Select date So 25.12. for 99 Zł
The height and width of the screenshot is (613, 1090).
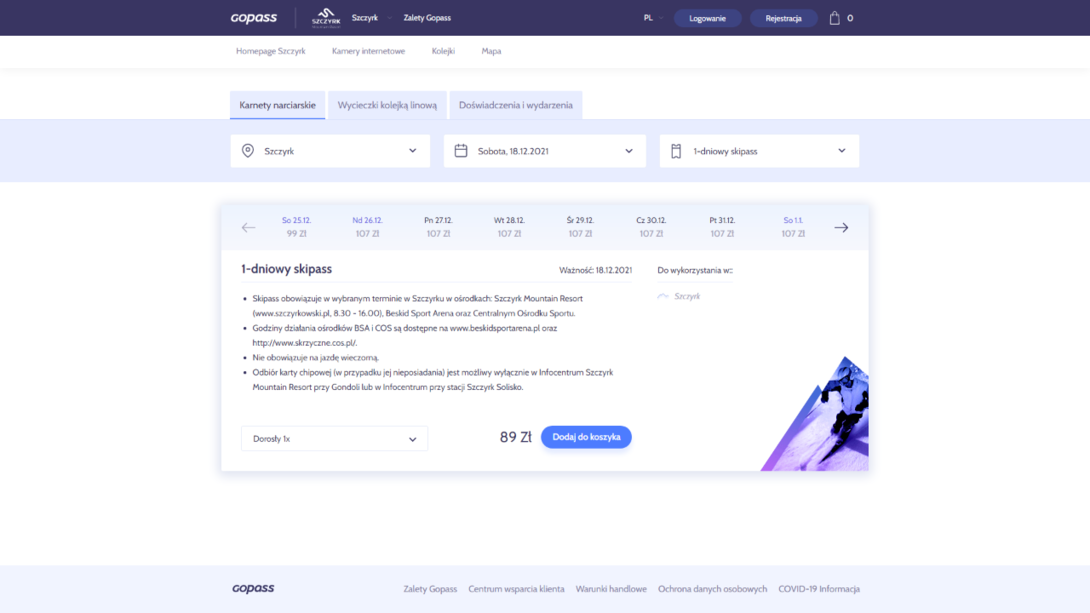[x=296, y=227]
